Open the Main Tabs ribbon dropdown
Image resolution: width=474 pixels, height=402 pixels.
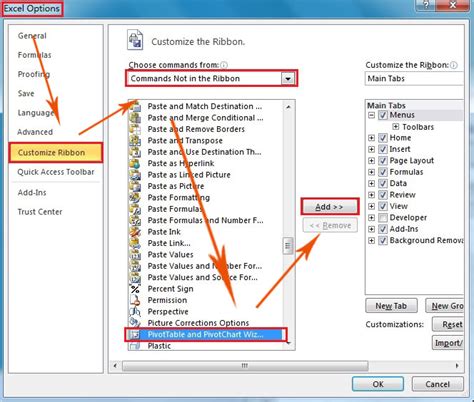414,79
